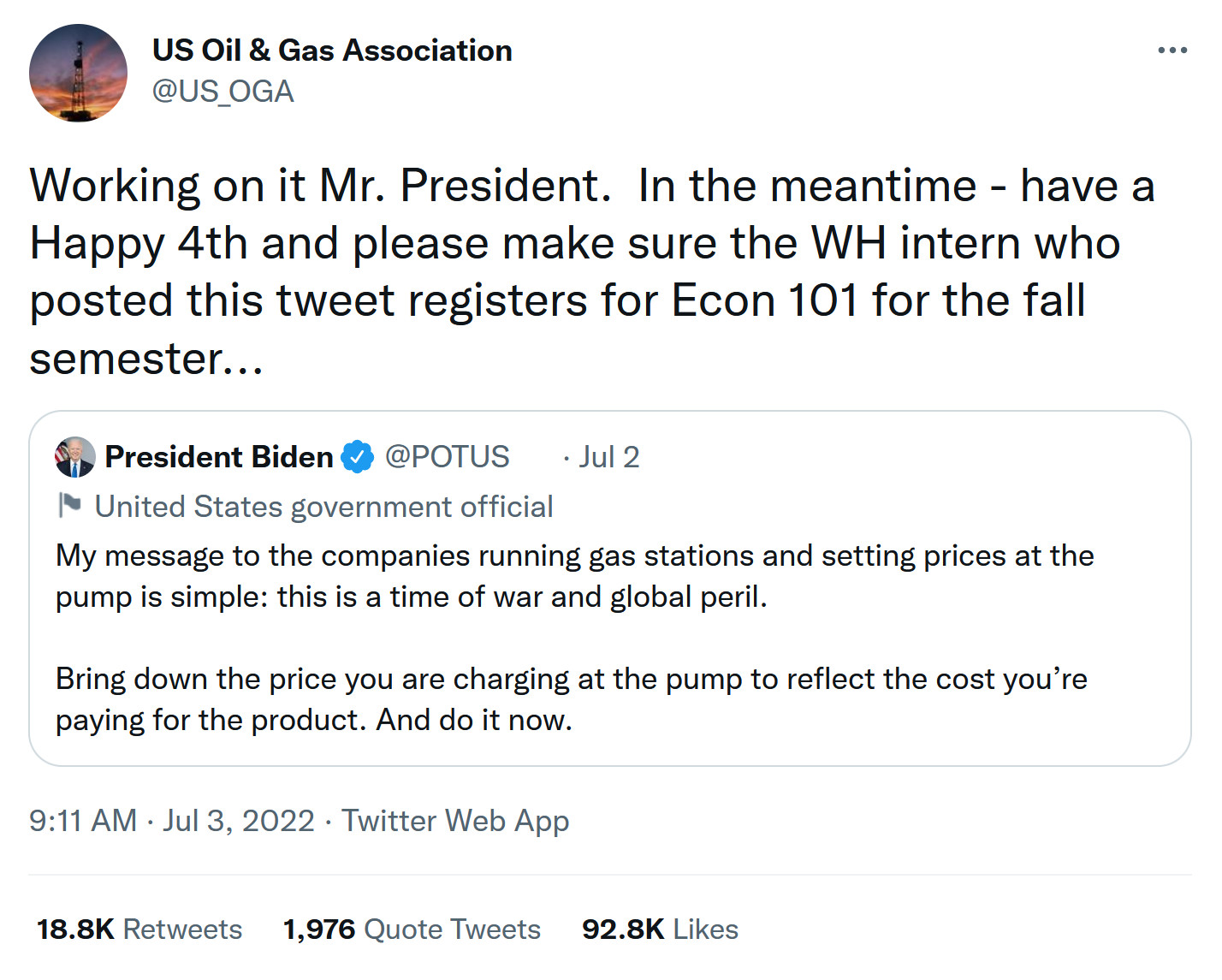Click President Biden's small avatar in the quoted tweet
The height and width of the screenshot is (980, 1222).
pyautogui.click(x=75, y=457)
